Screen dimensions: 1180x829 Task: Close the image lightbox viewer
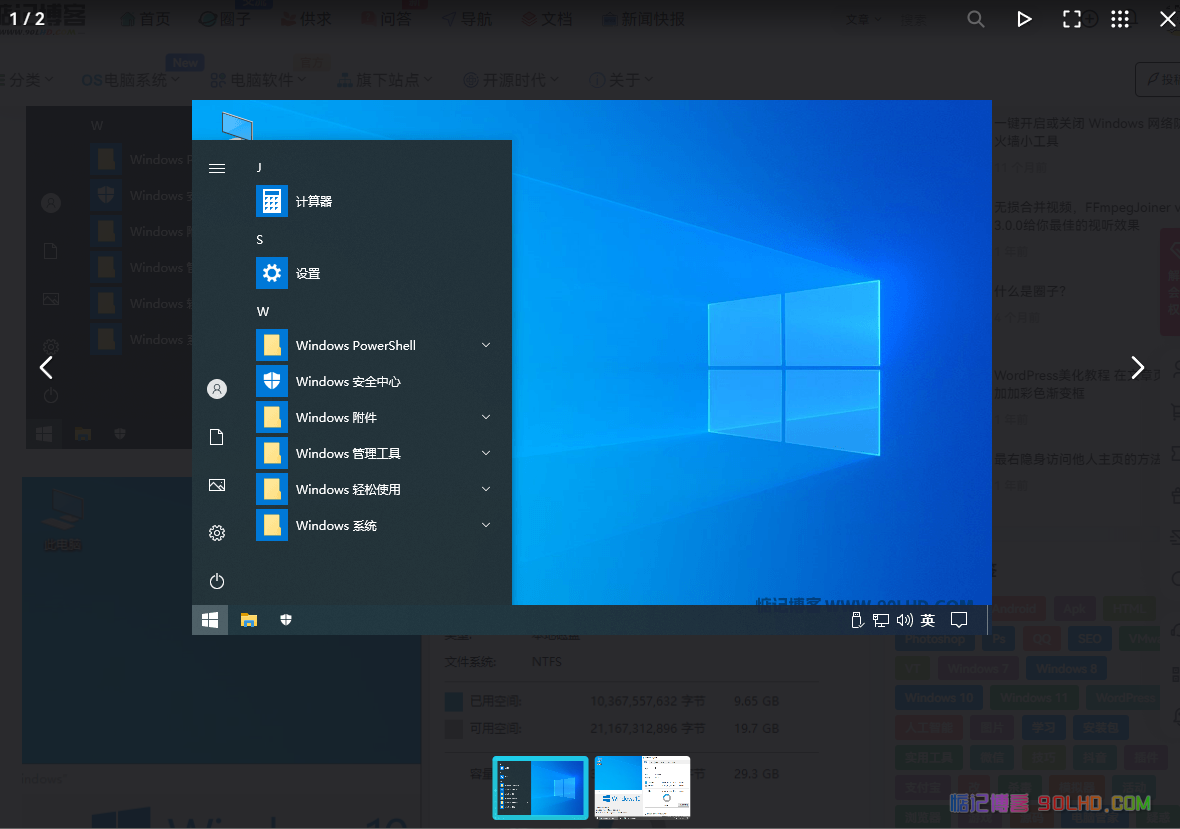tap(1167, 20)
